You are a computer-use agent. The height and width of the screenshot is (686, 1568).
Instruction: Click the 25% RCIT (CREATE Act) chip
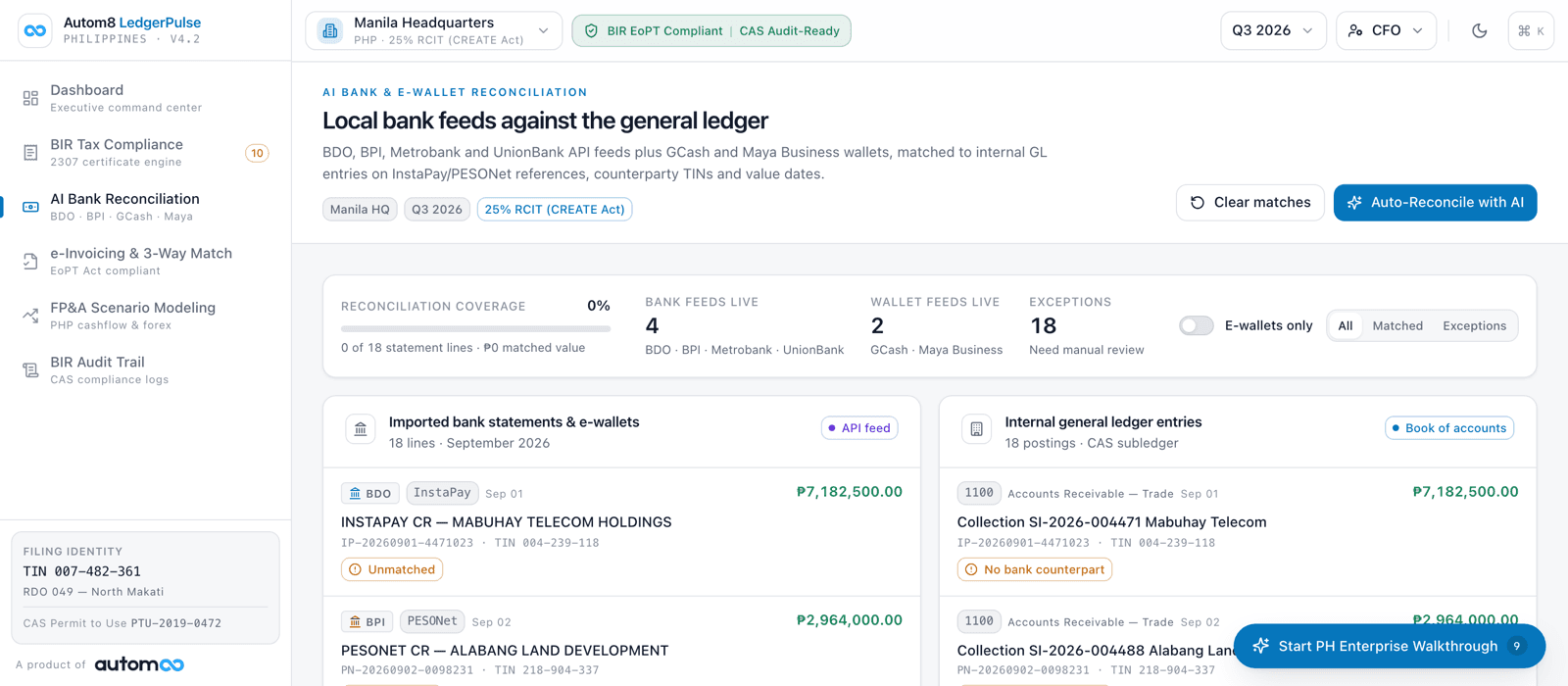[x=555, y=210]
